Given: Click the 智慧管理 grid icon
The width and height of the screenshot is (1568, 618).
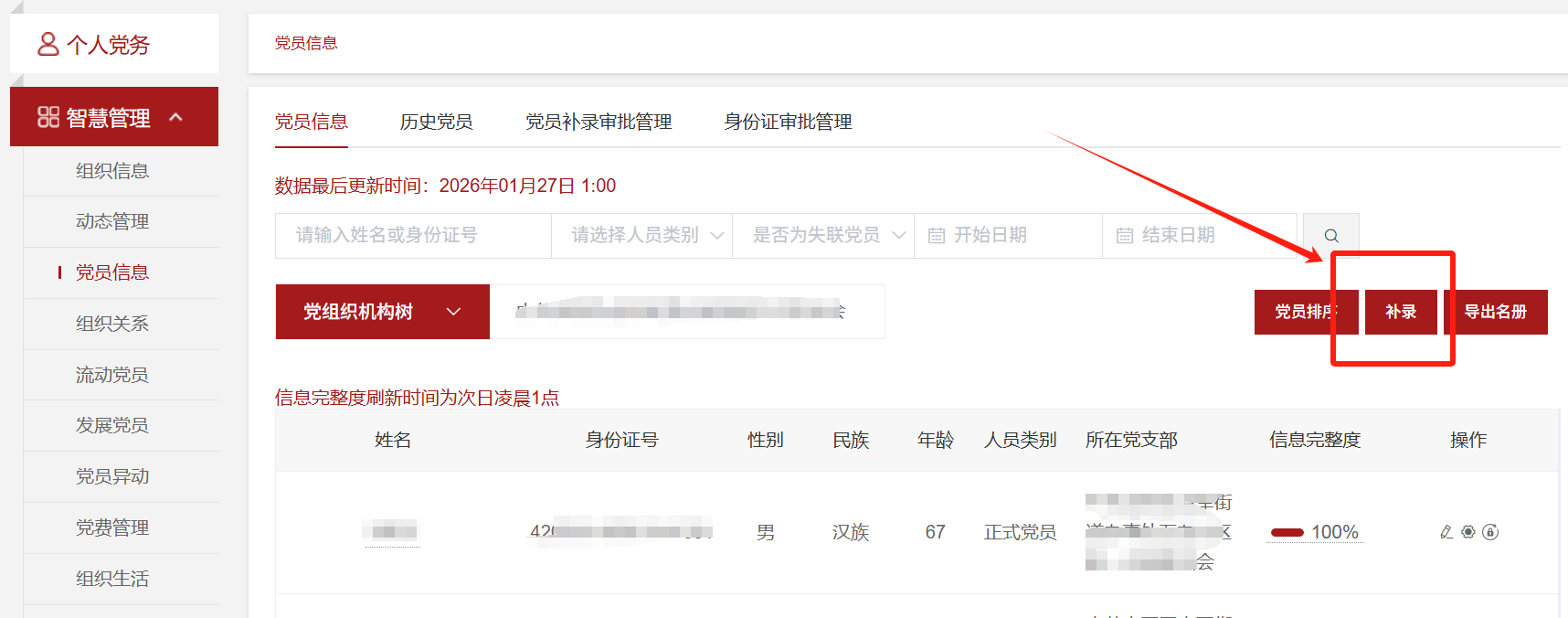Looking at the screenshot, I should 48,117.
